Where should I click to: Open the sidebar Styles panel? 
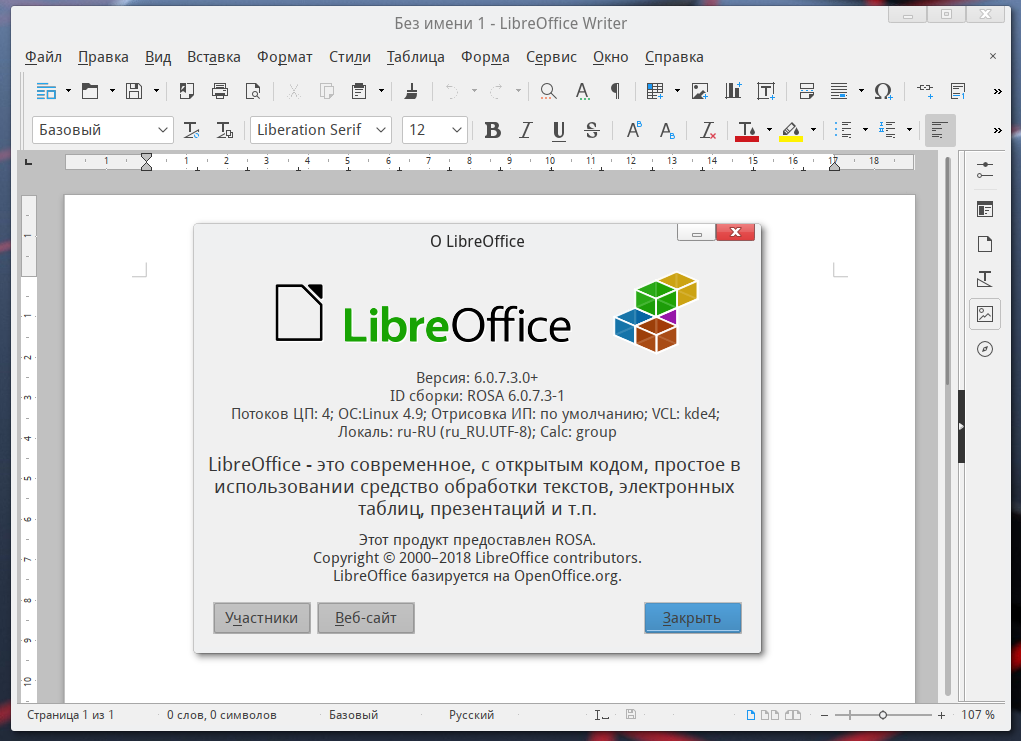tap(985, 279)
